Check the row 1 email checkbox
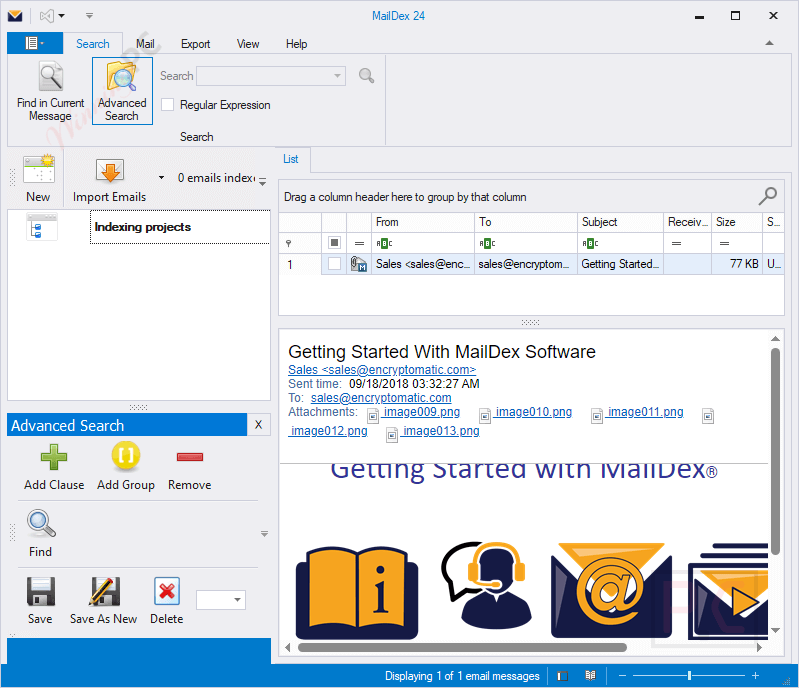 pyautogui.click(x=334, y=264)
